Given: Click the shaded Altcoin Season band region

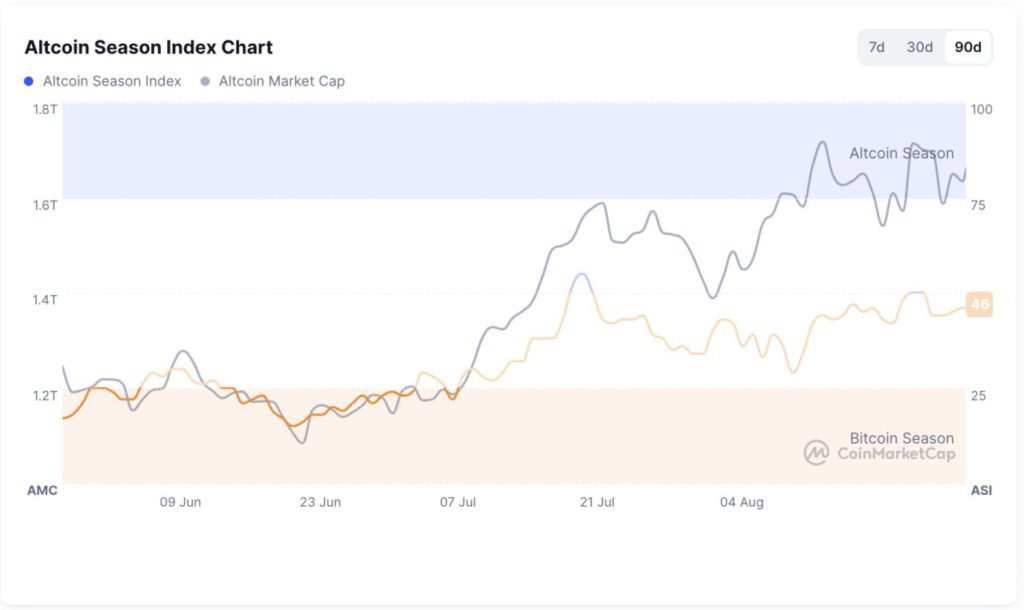Looking at the screenshot, I should click(x=400, y=150).
